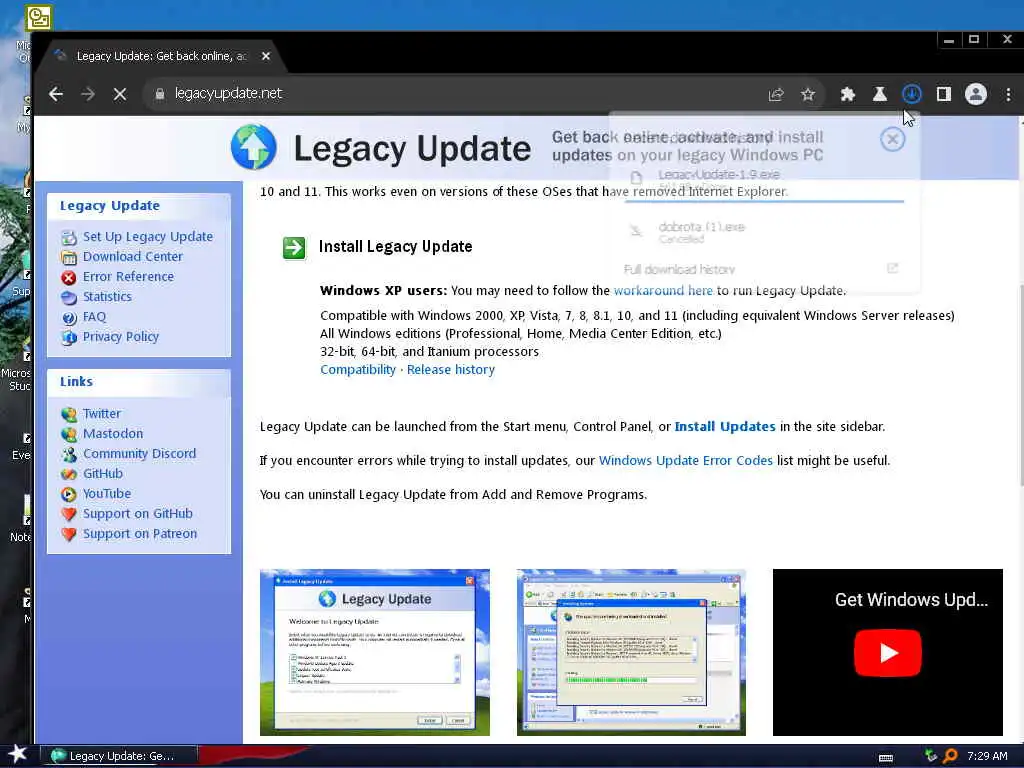Click the legacyupdate.net address bar
1024x768 pixels.
tap(457, 94)
